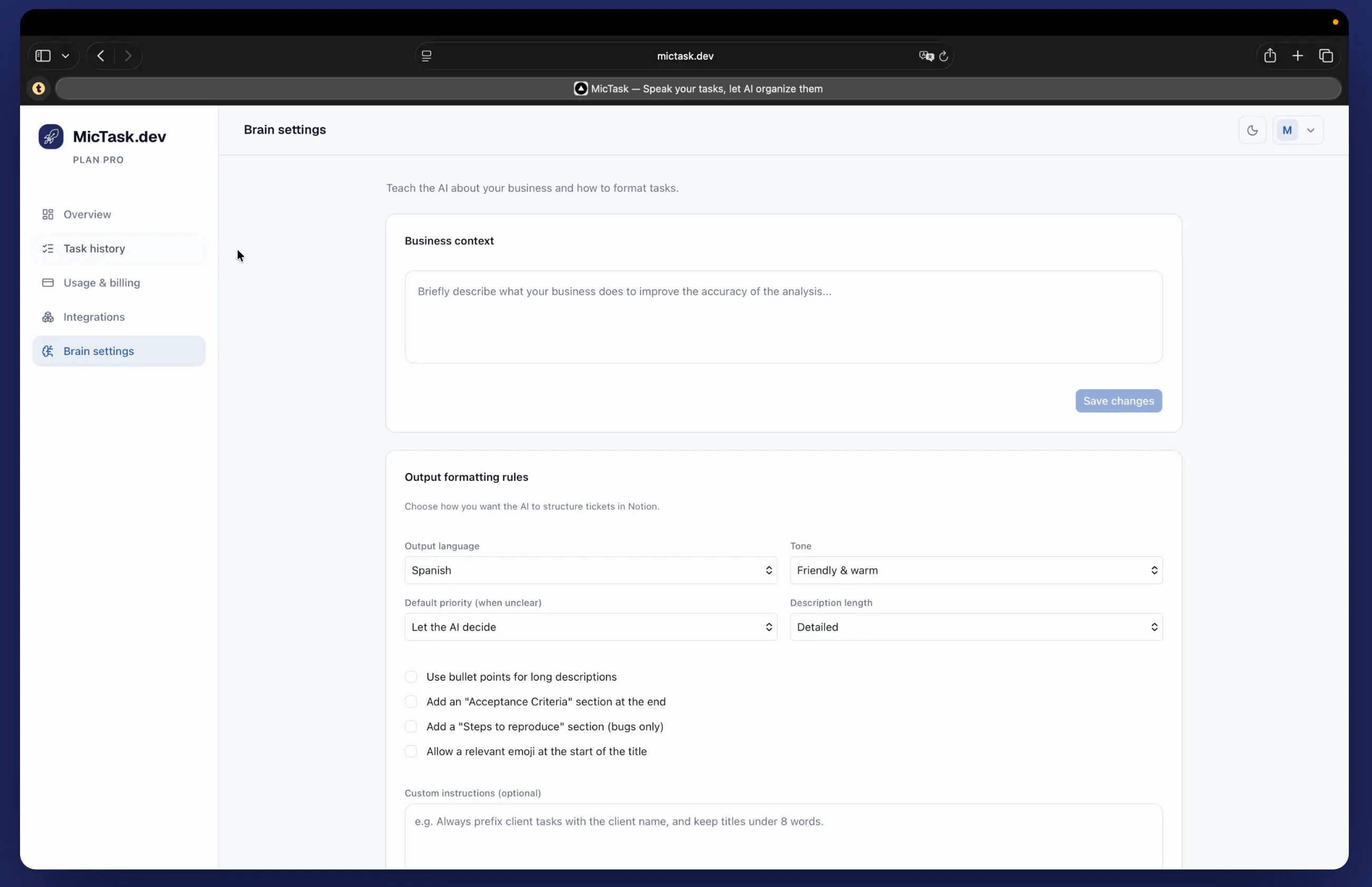Viewport: 1372px width, 887px height.
Task: Open the Integrations page
Action: pyautogui.click(x=119, y=317)
